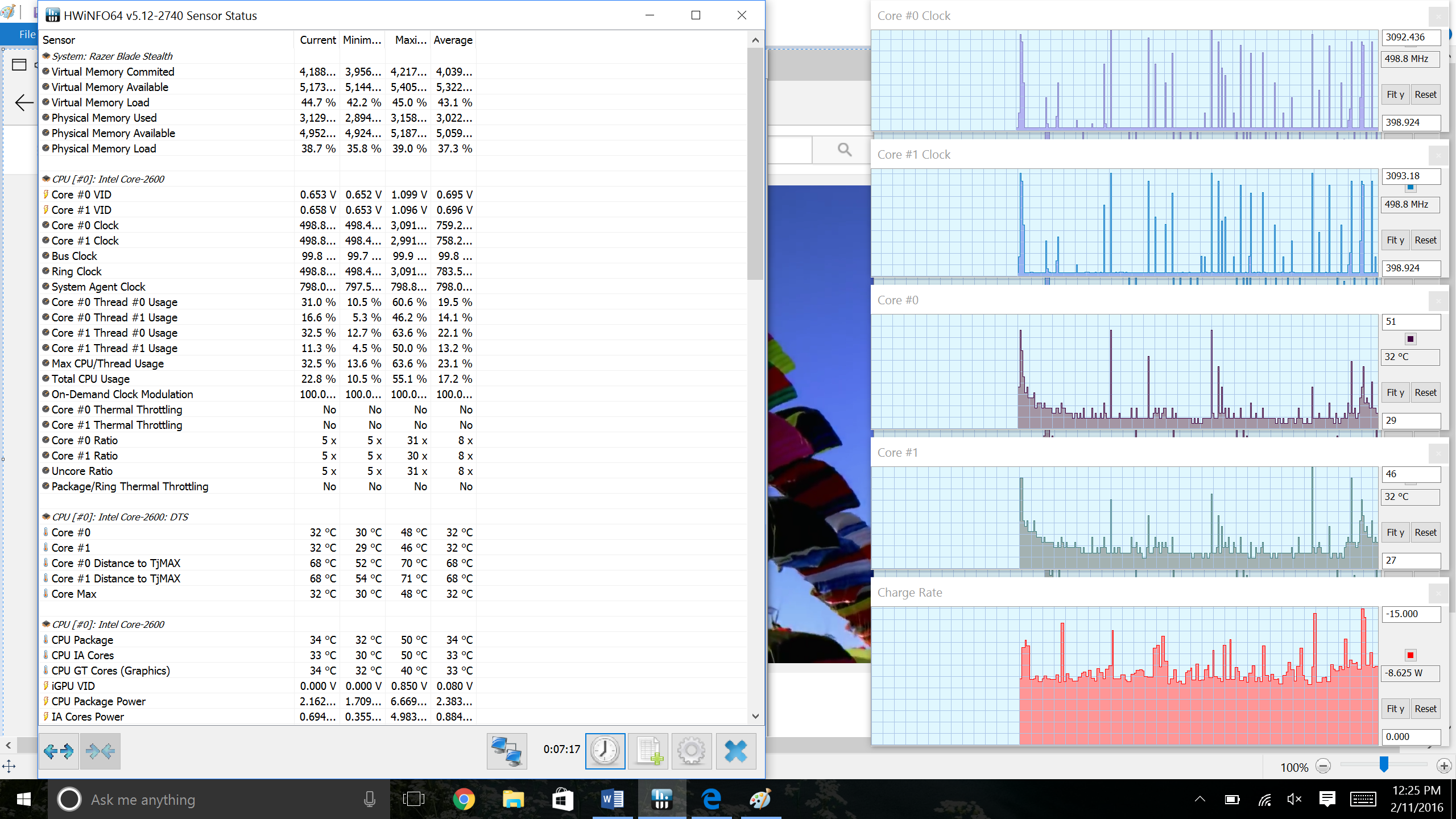Click the expand/shrink columns arrows icon
The image size is (1456, 819).
point(59,751)
